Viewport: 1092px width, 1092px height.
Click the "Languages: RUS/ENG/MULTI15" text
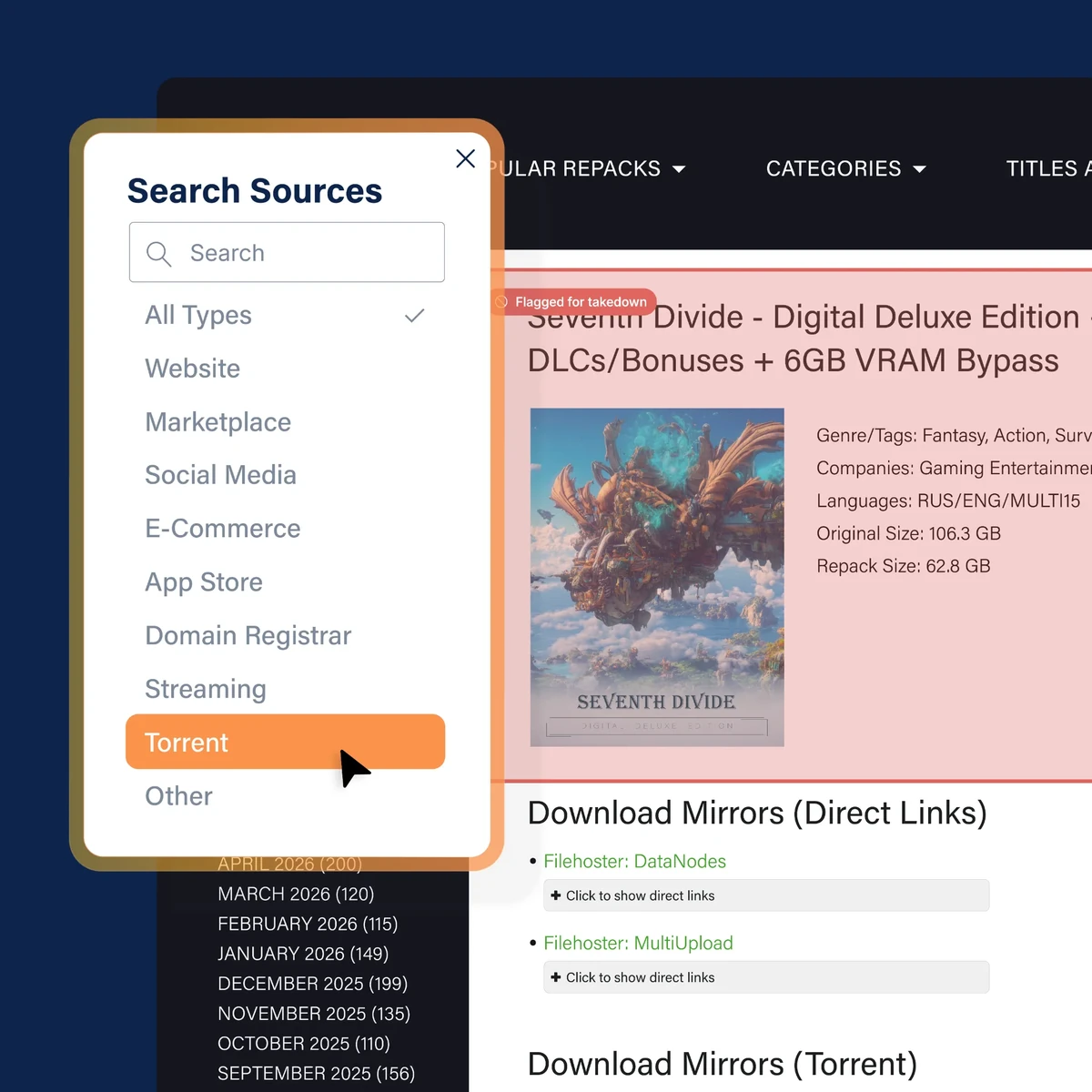click(x=948, y=500)
